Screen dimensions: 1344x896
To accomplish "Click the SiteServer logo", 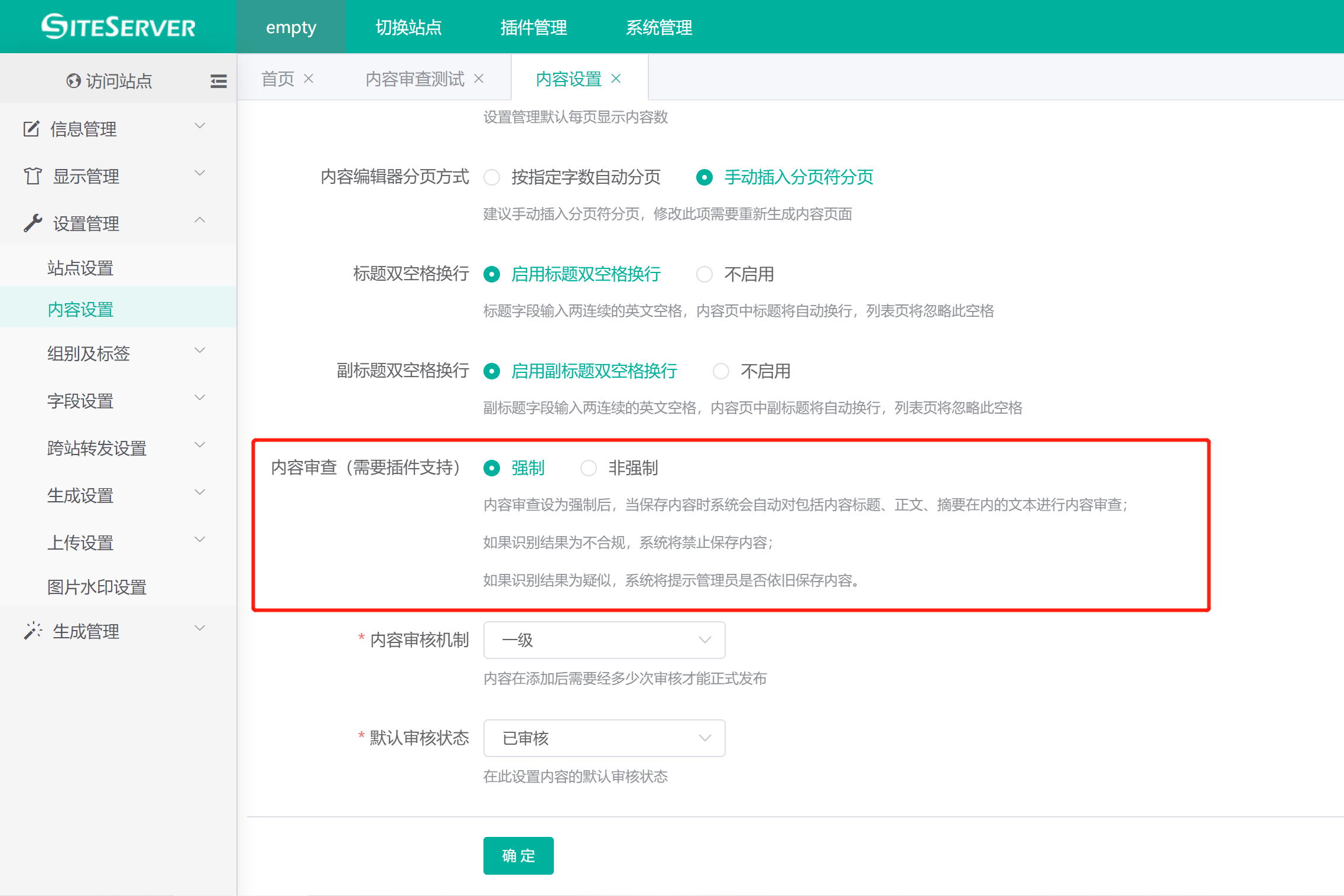I will coord(118,27).
